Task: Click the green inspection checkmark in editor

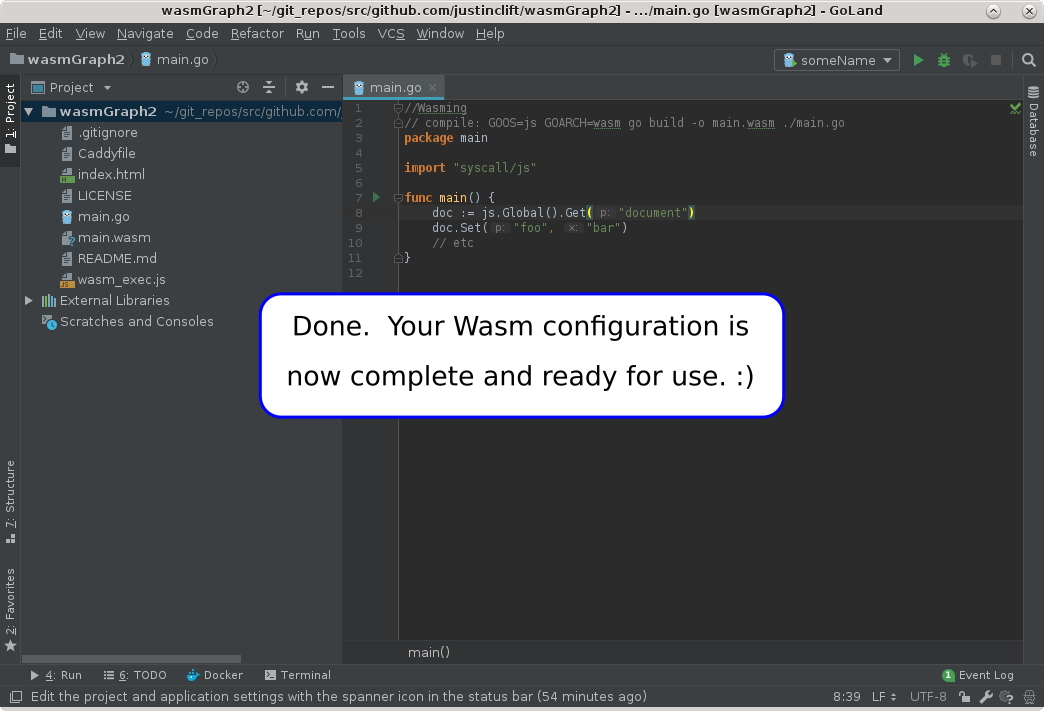Action: coord(1015,108)
